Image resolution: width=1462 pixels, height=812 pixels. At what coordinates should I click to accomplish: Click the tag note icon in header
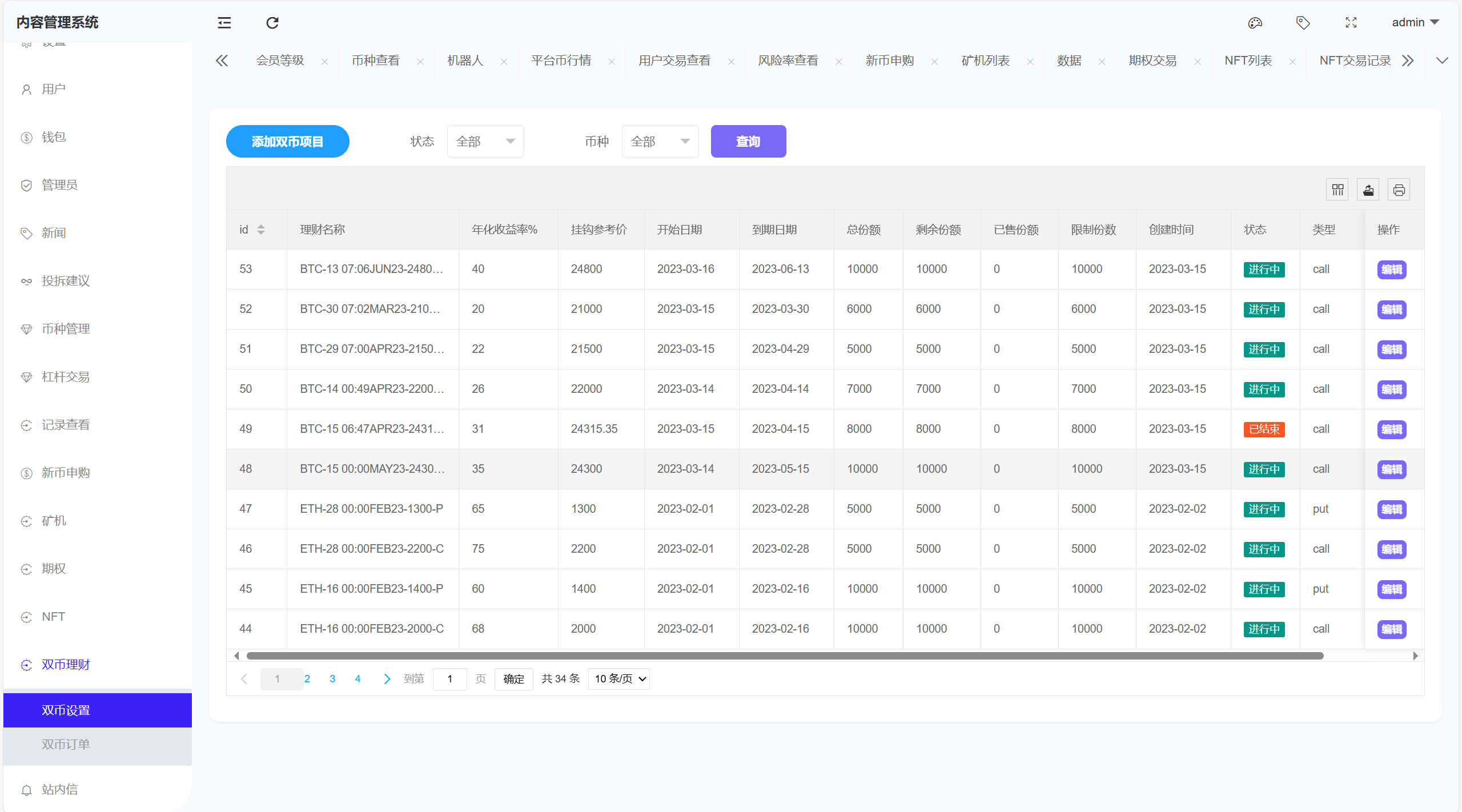tap(1303, 23)
